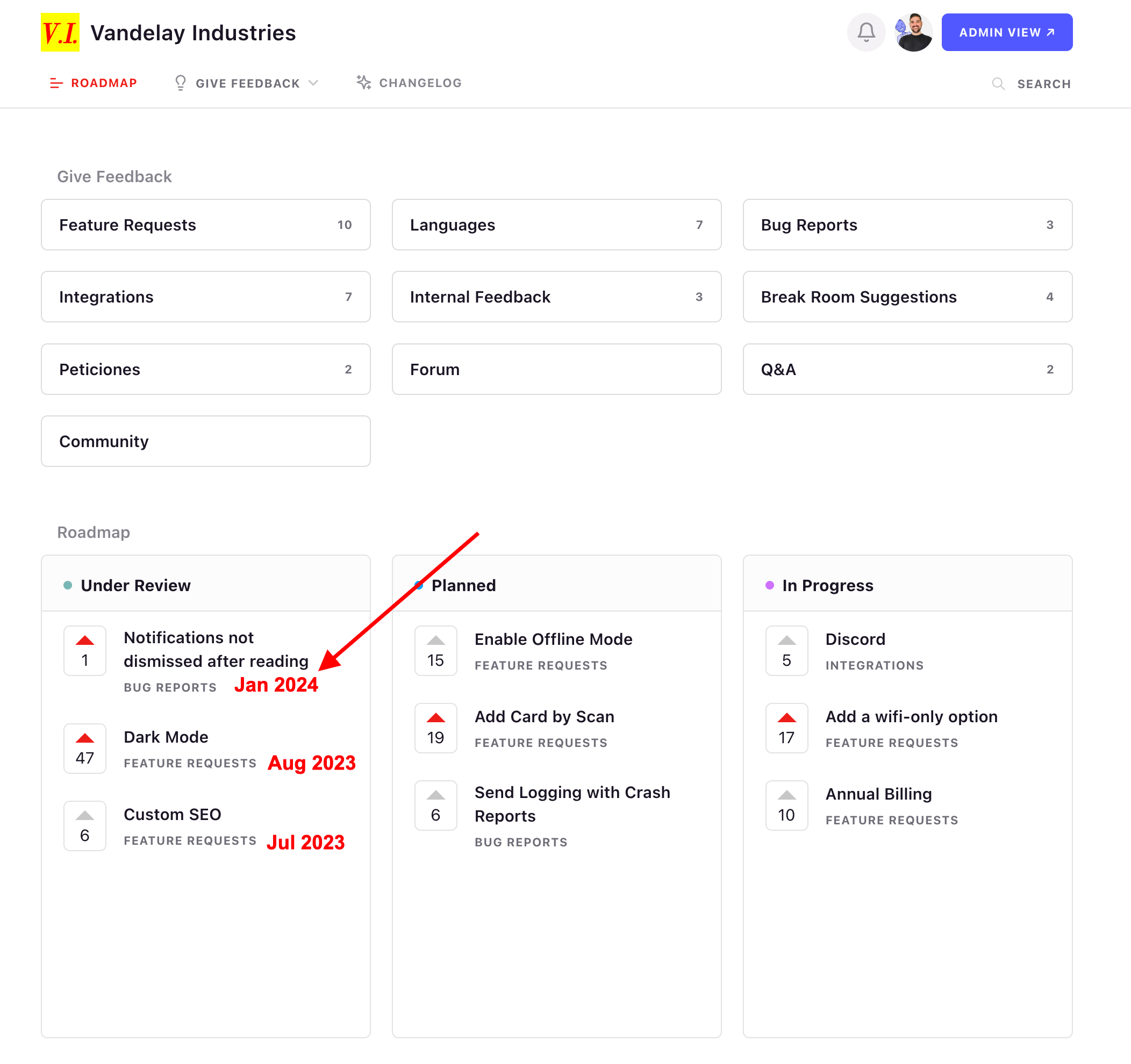This screenshot has height=1064, width=1131.
Task: Open the Add Card by Scan post
Action: [x=545, y=716]
